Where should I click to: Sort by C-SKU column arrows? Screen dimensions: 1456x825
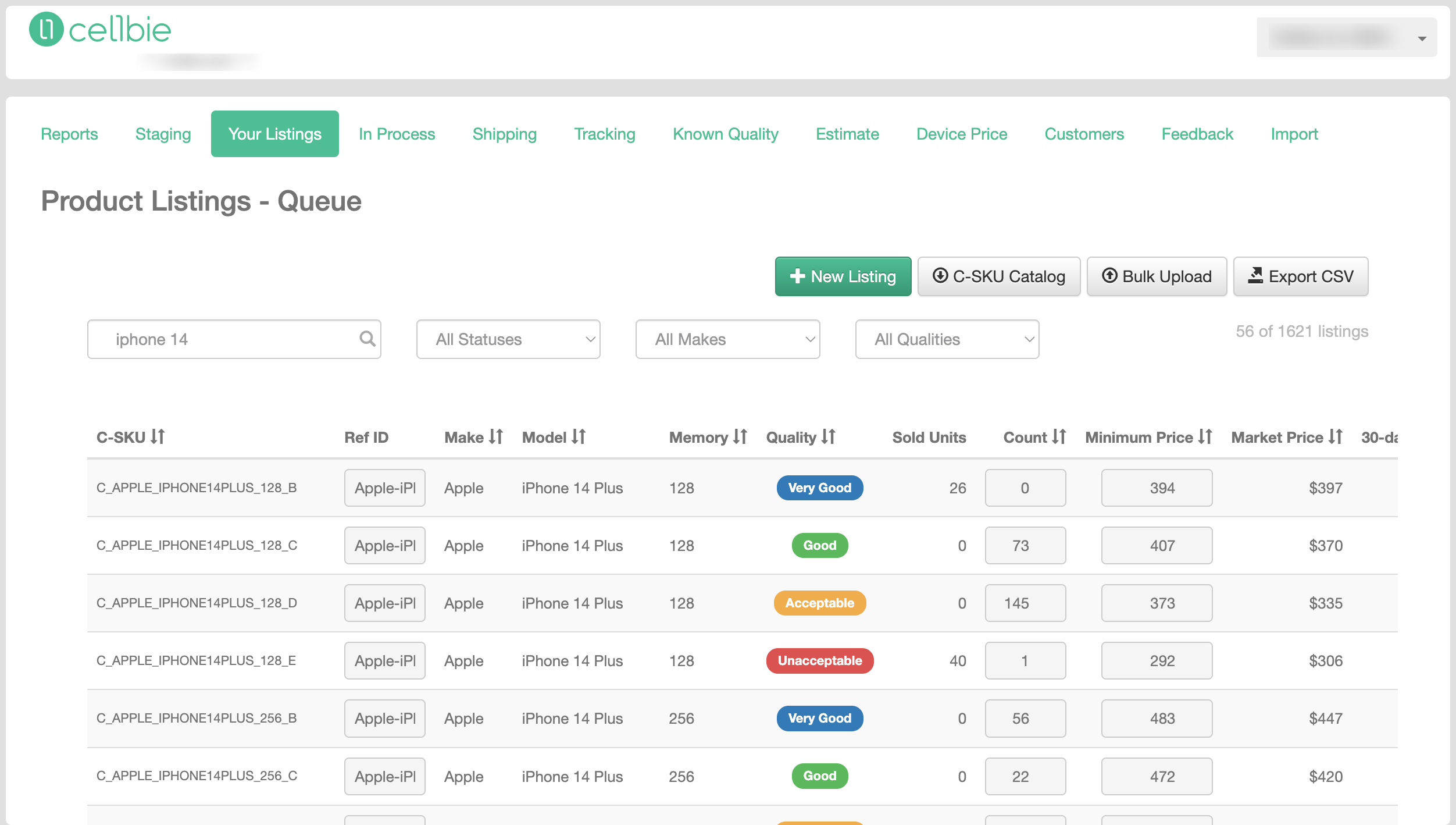158,436
